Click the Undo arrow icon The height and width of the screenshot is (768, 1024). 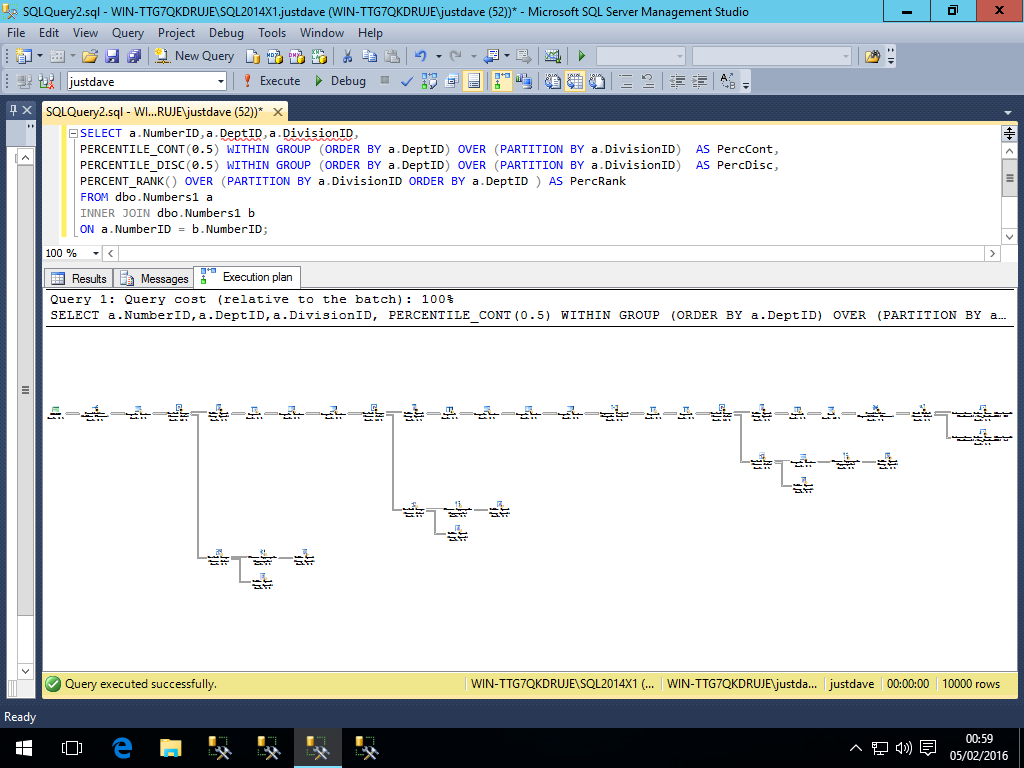click(x=421, y=56)
